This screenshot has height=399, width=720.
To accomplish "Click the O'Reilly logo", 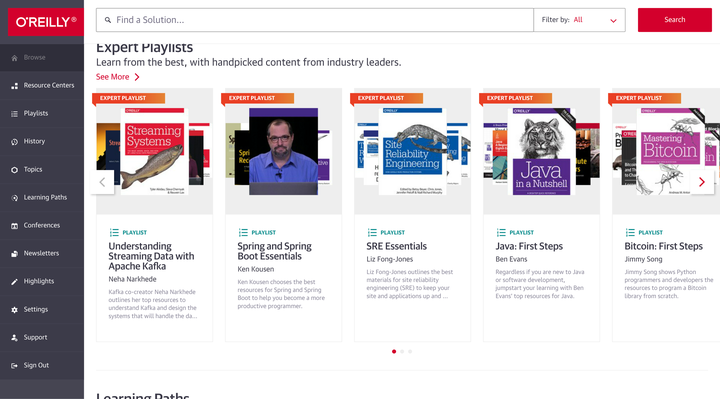I will pos(45,22).
